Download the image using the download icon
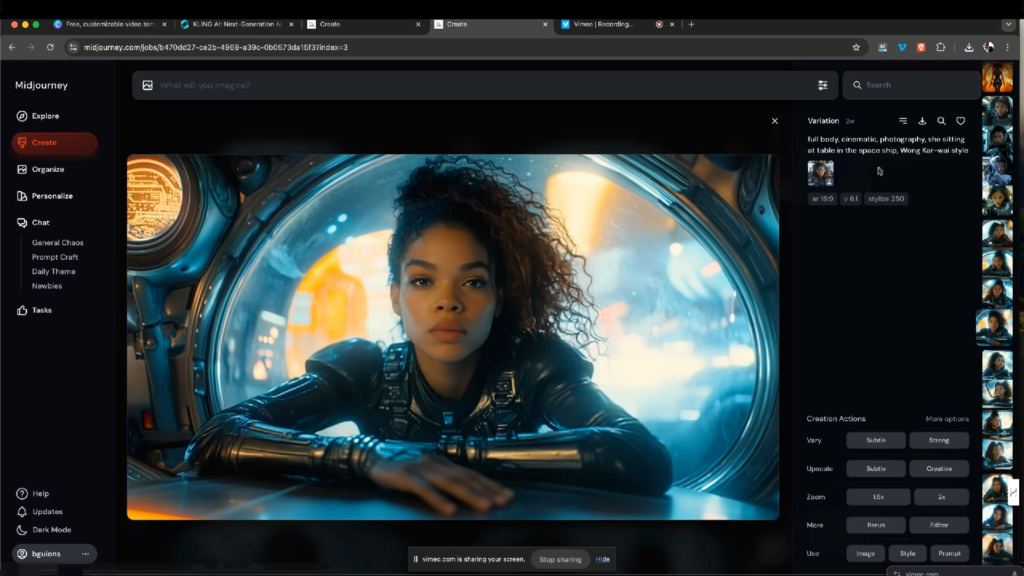 click(922, 121)
